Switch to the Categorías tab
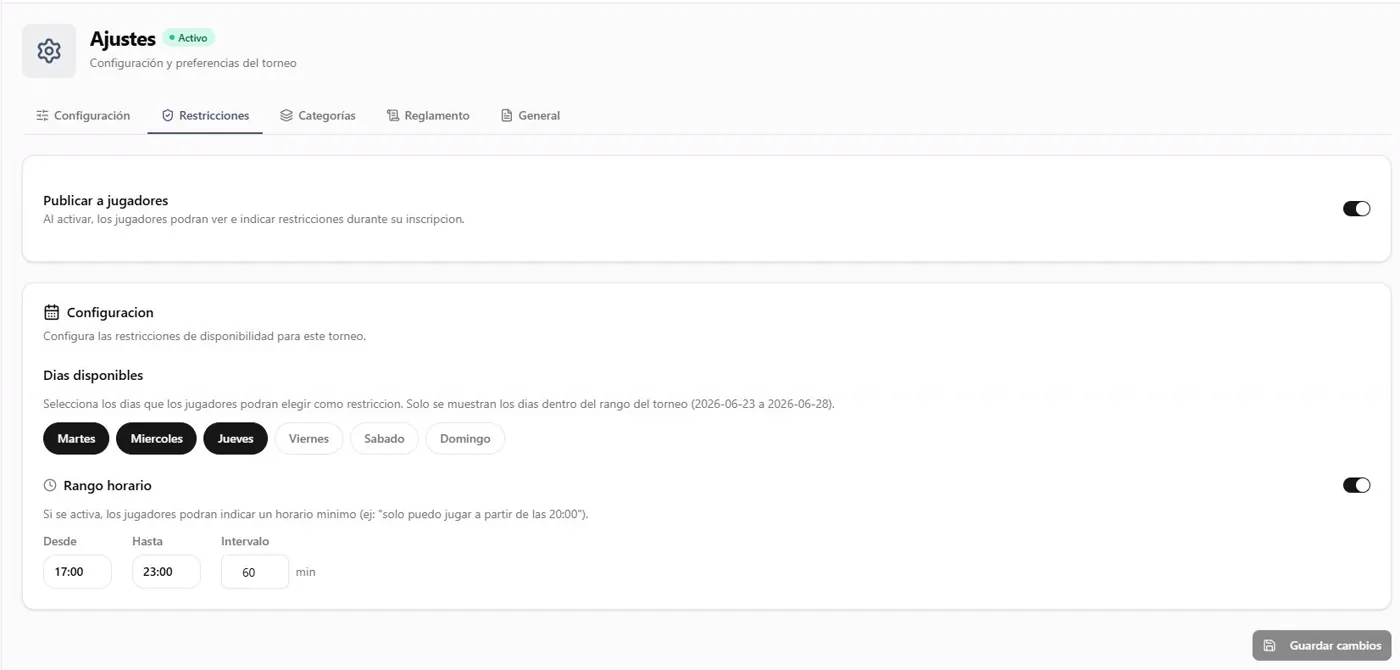Screen dimensions: 1400x670 [318, 115]
